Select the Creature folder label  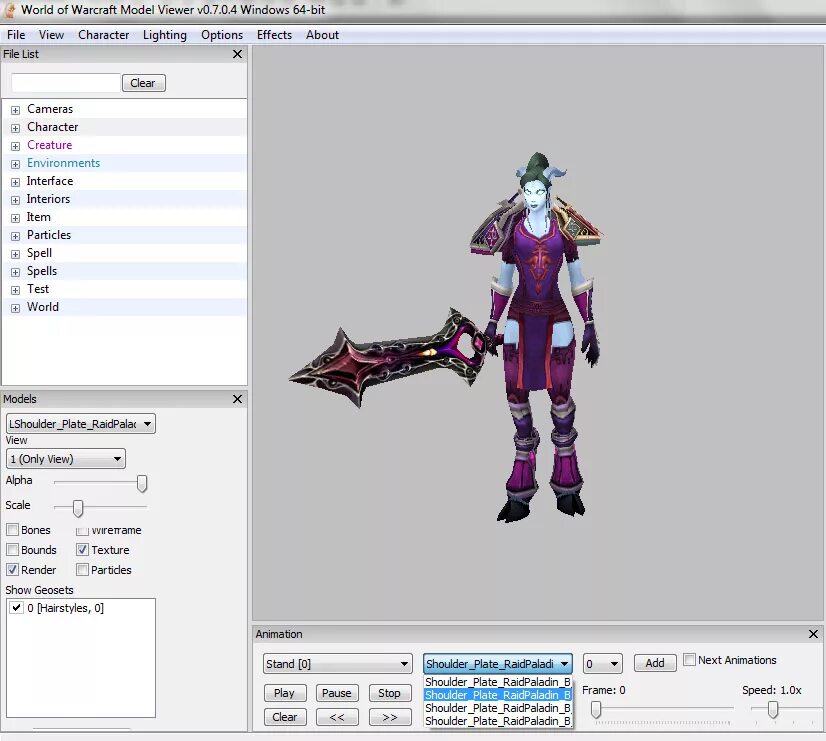point(50,145)
